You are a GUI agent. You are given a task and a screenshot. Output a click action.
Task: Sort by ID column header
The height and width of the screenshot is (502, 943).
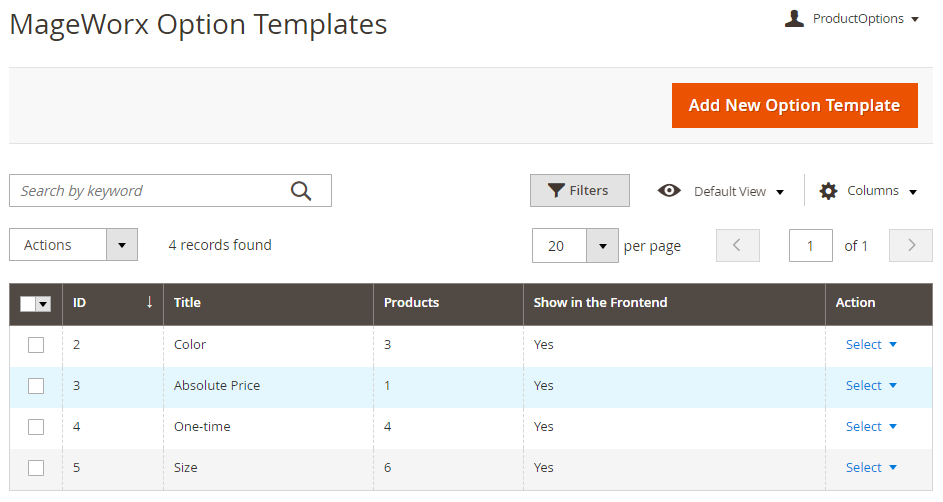tap(113, 303)
